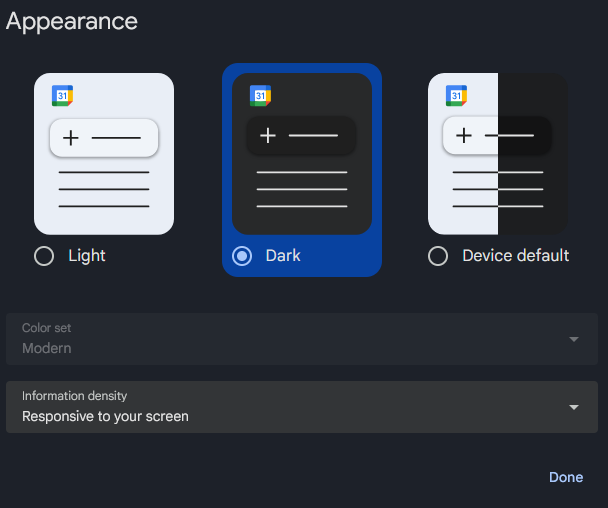Click the Light label text
The height and width of the screenshot is (508, 608).
click(x=87, y=256)
